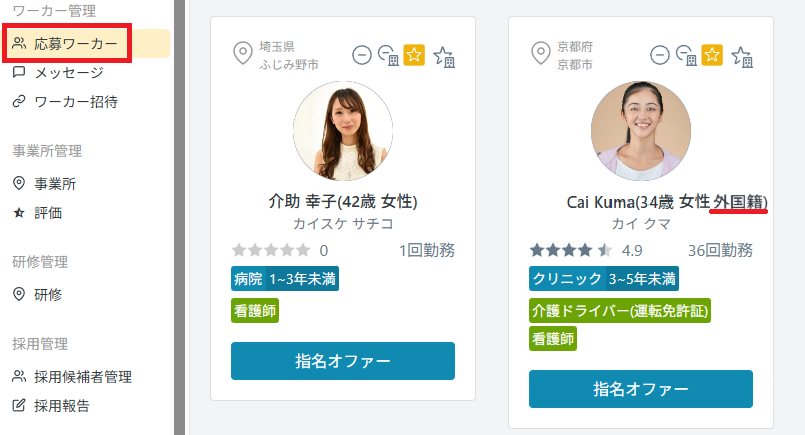Click the minus circle icon on 介助 幸子's card
This screenshot has height=435, width=805.
pos(362,55)
